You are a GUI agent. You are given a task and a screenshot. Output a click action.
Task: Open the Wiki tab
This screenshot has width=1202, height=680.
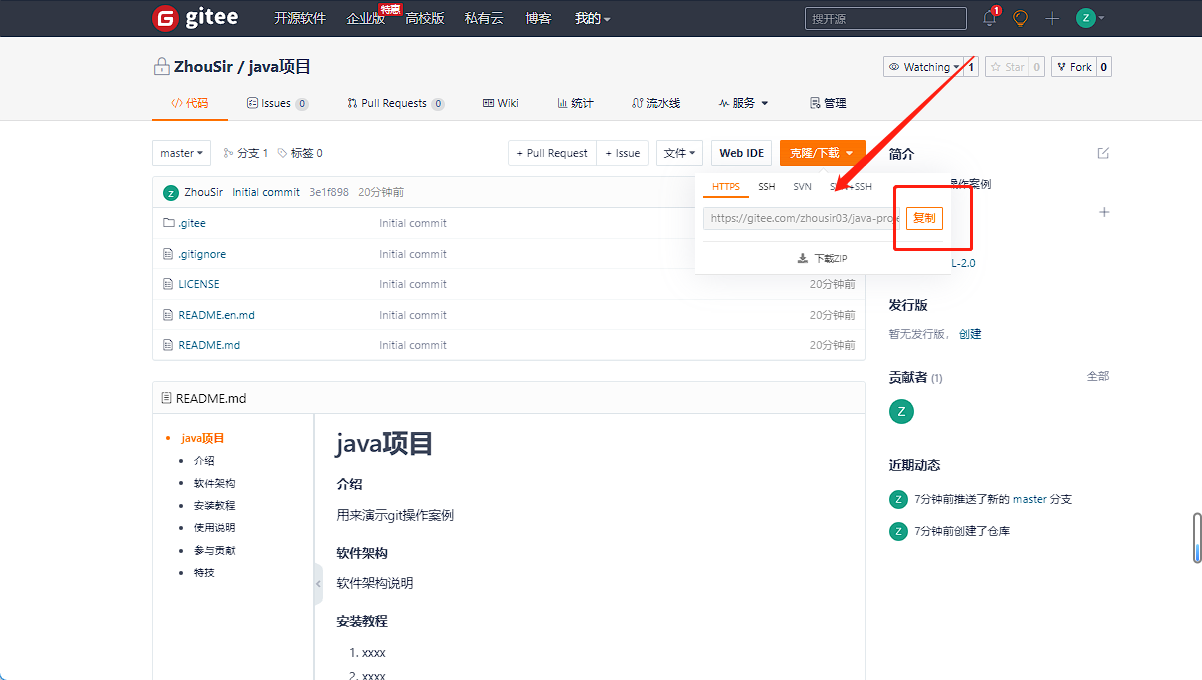point(500,103)
